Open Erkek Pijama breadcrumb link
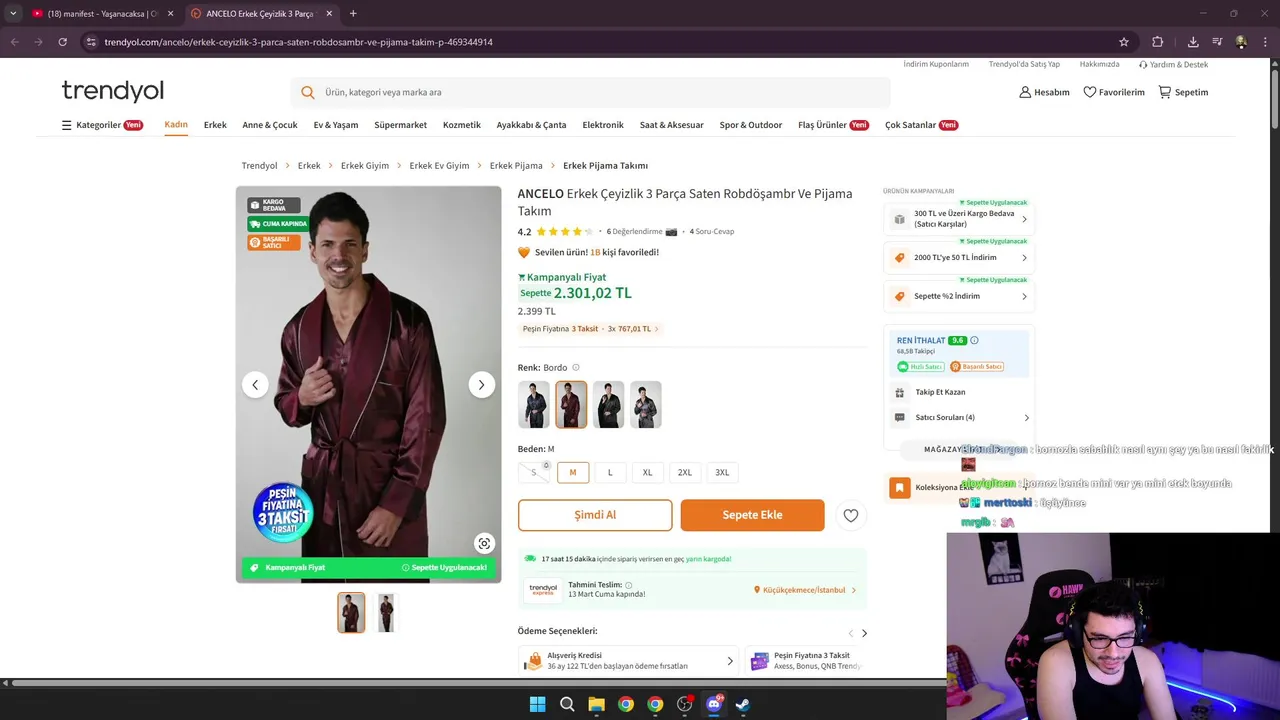The width and height of the screenshot is (1280, 720). (516, 166)
